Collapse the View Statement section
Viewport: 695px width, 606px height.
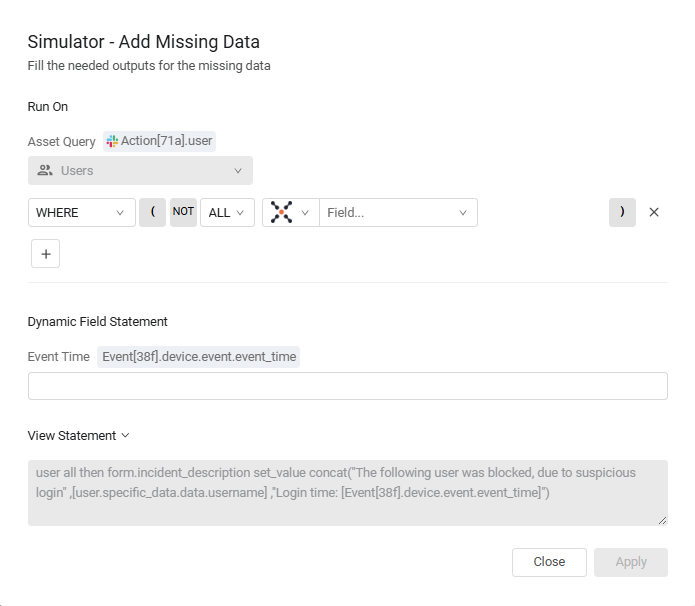pos(78,436)
